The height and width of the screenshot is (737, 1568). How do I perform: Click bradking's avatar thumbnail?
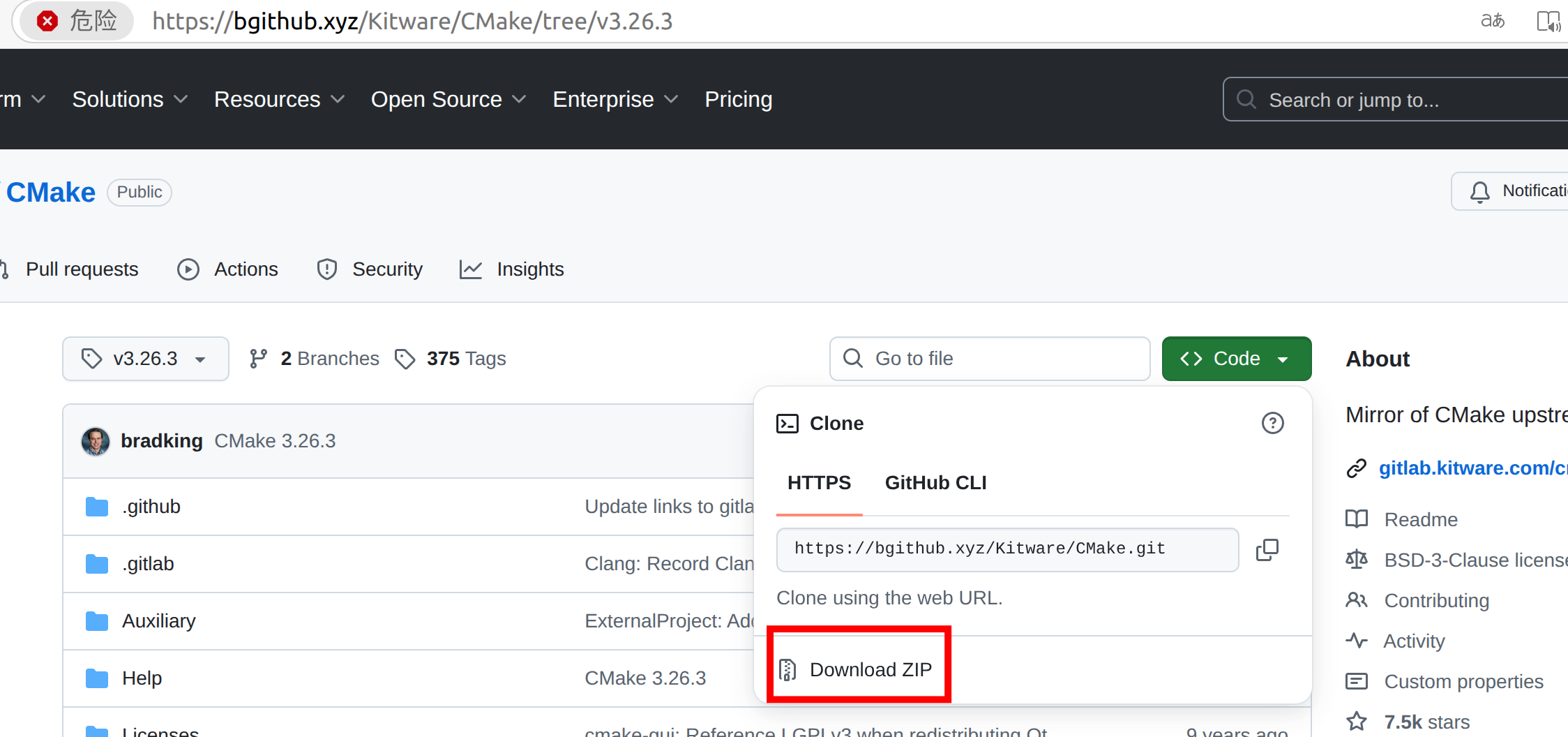coord(96,441)
